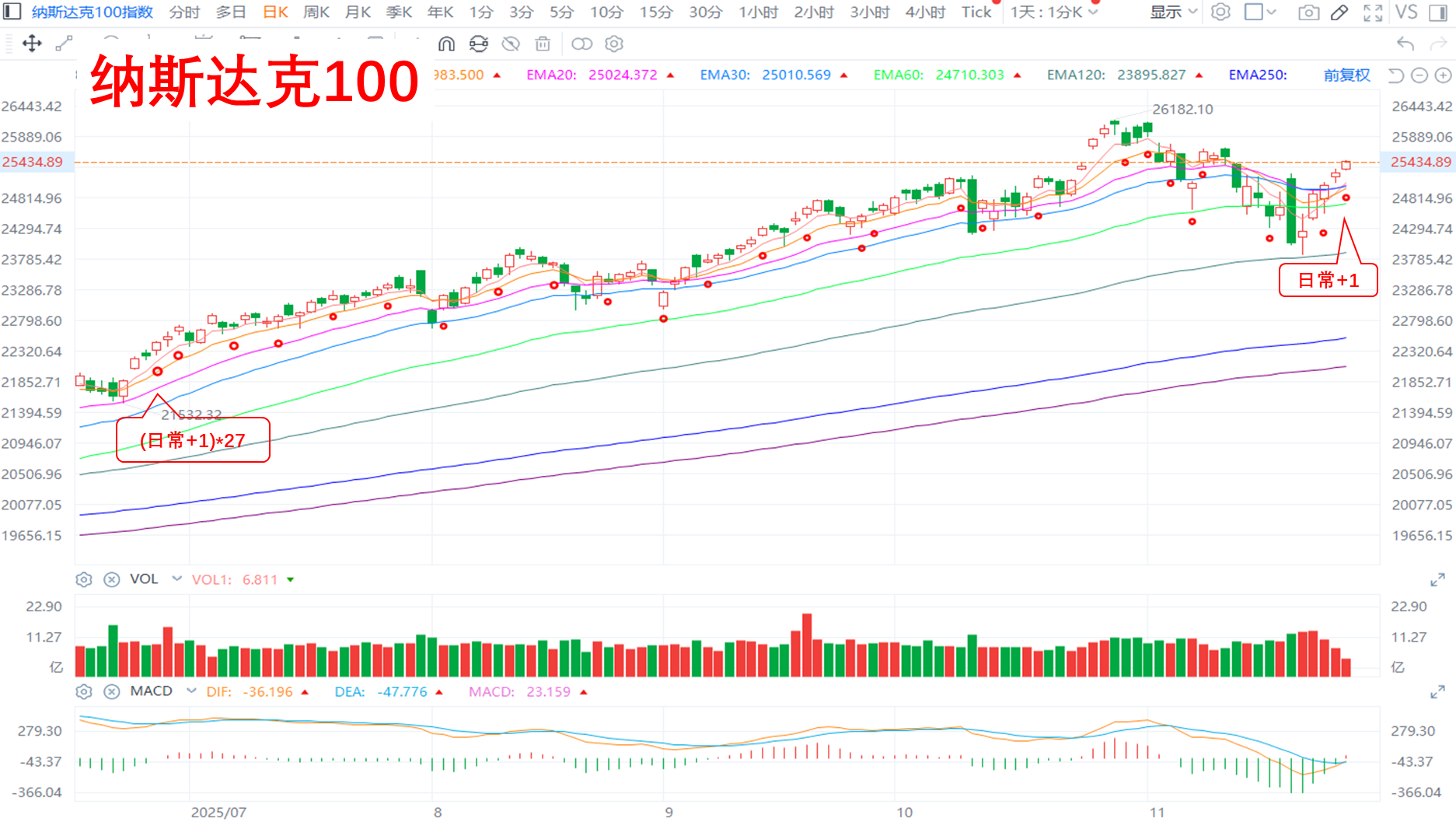Screen dimensions: 1456x822
Task: Expand the 显示 display dropdown
Action: pyautogui.click(x=1174, y=12)
